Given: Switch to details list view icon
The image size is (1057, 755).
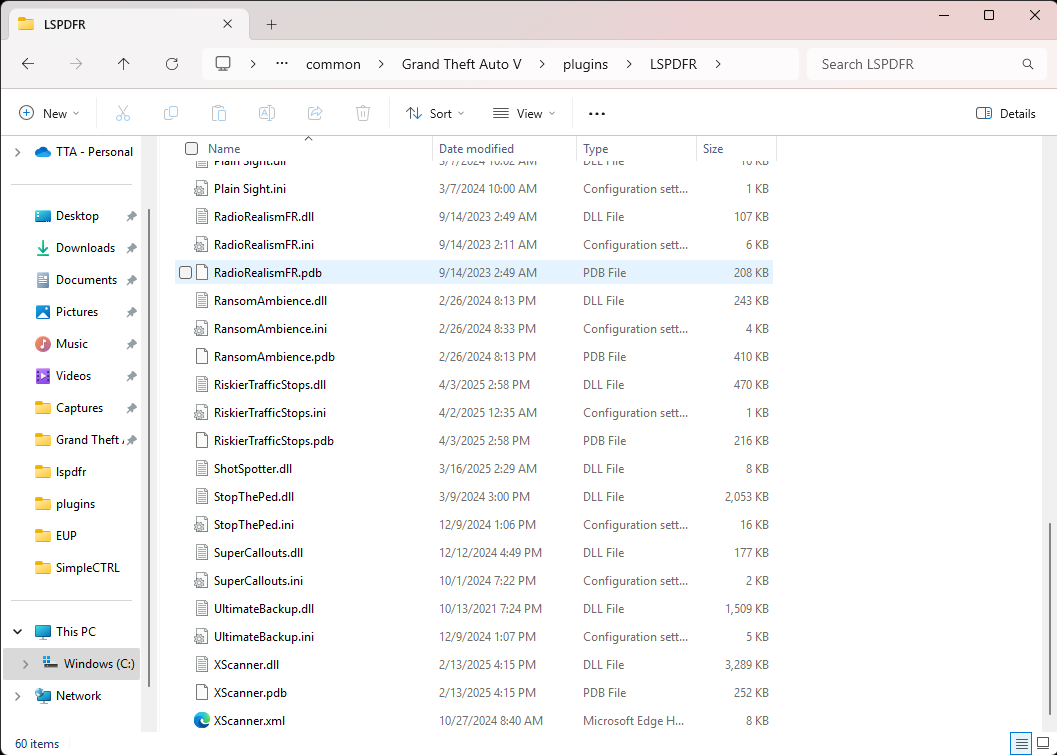Looking at the screenshot, I should pyautogui.click(x=1022, y=744).
